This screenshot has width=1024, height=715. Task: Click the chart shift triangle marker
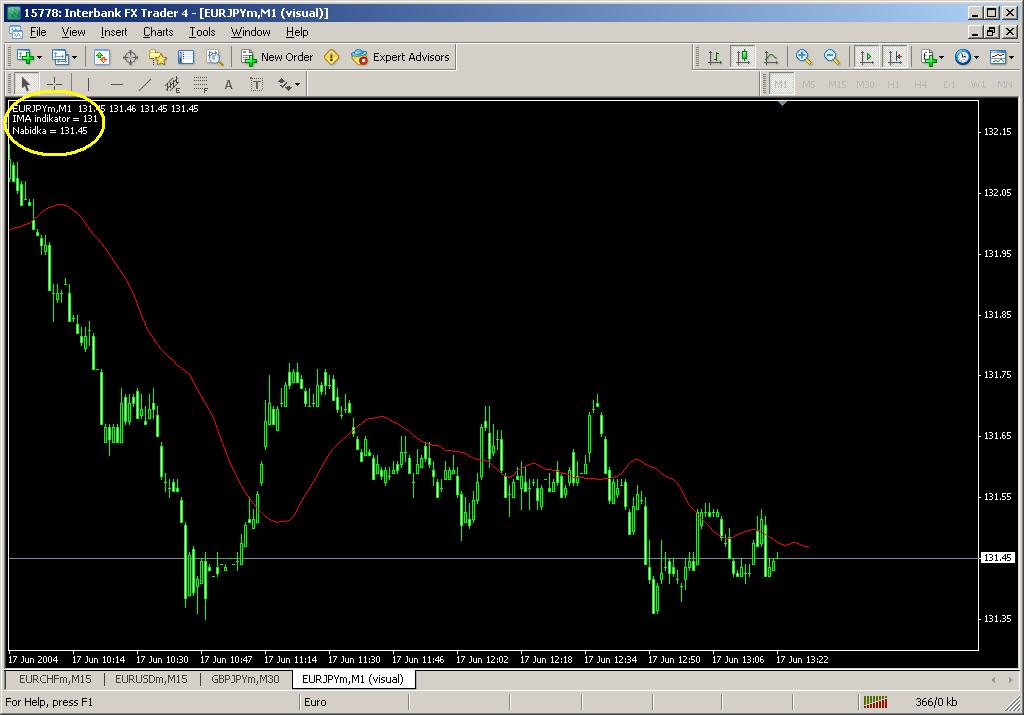pos(782,103)
